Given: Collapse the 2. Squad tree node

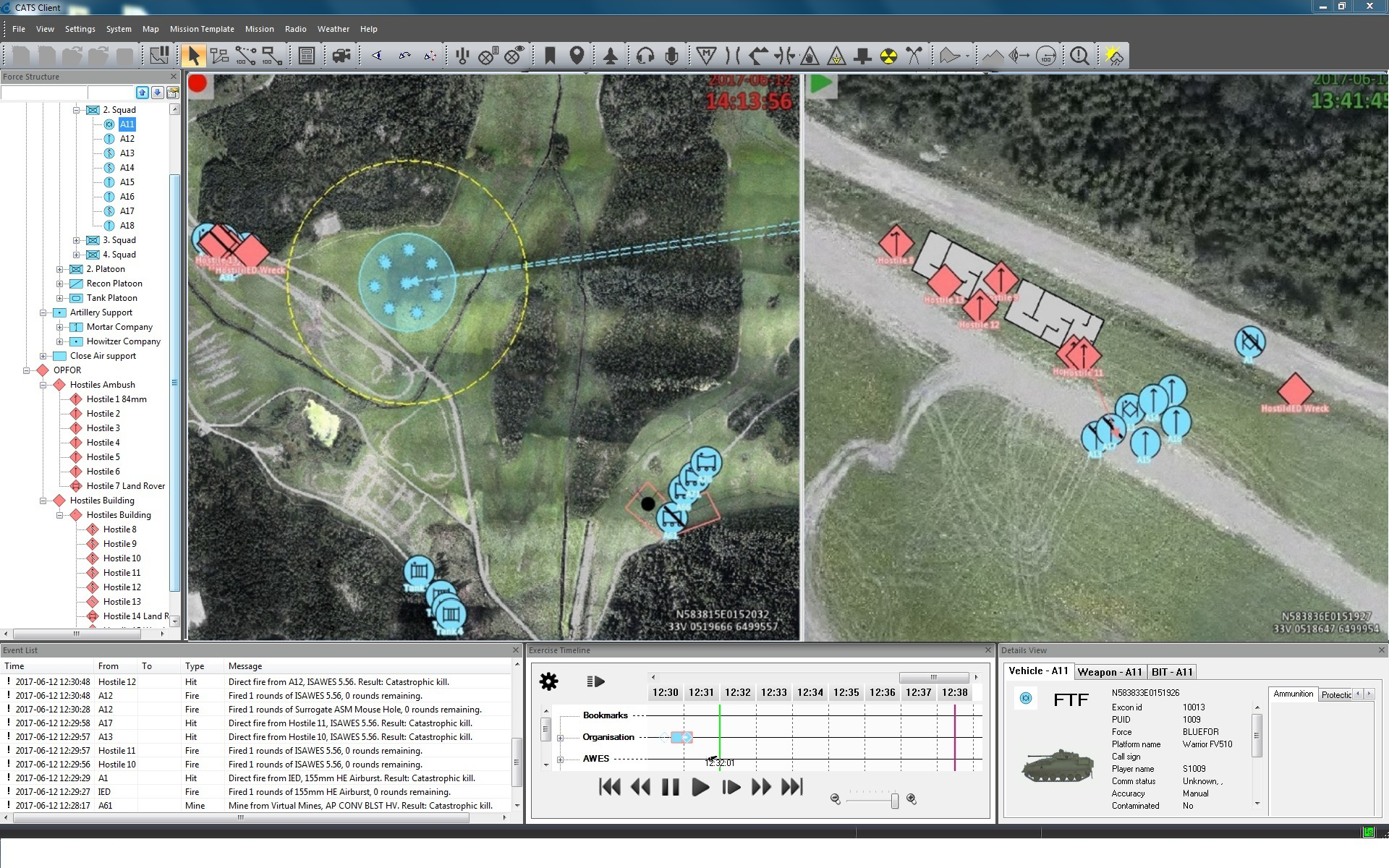Looking at the screenshot, I should tap(77, 109).
